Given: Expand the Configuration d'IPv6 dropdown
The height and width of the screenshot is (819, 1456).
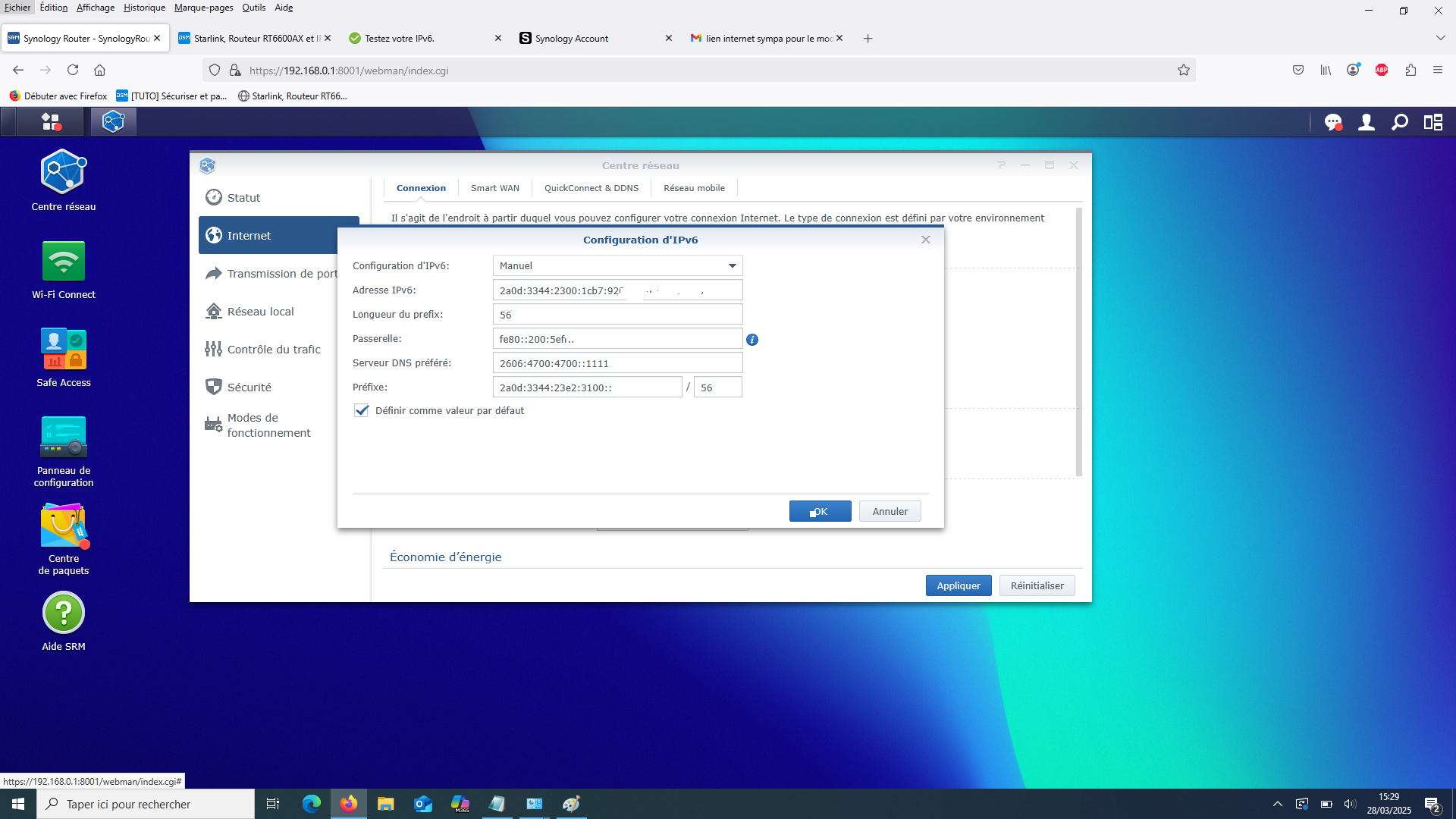Looking at the screenshot, I should [x=617, y=265].
